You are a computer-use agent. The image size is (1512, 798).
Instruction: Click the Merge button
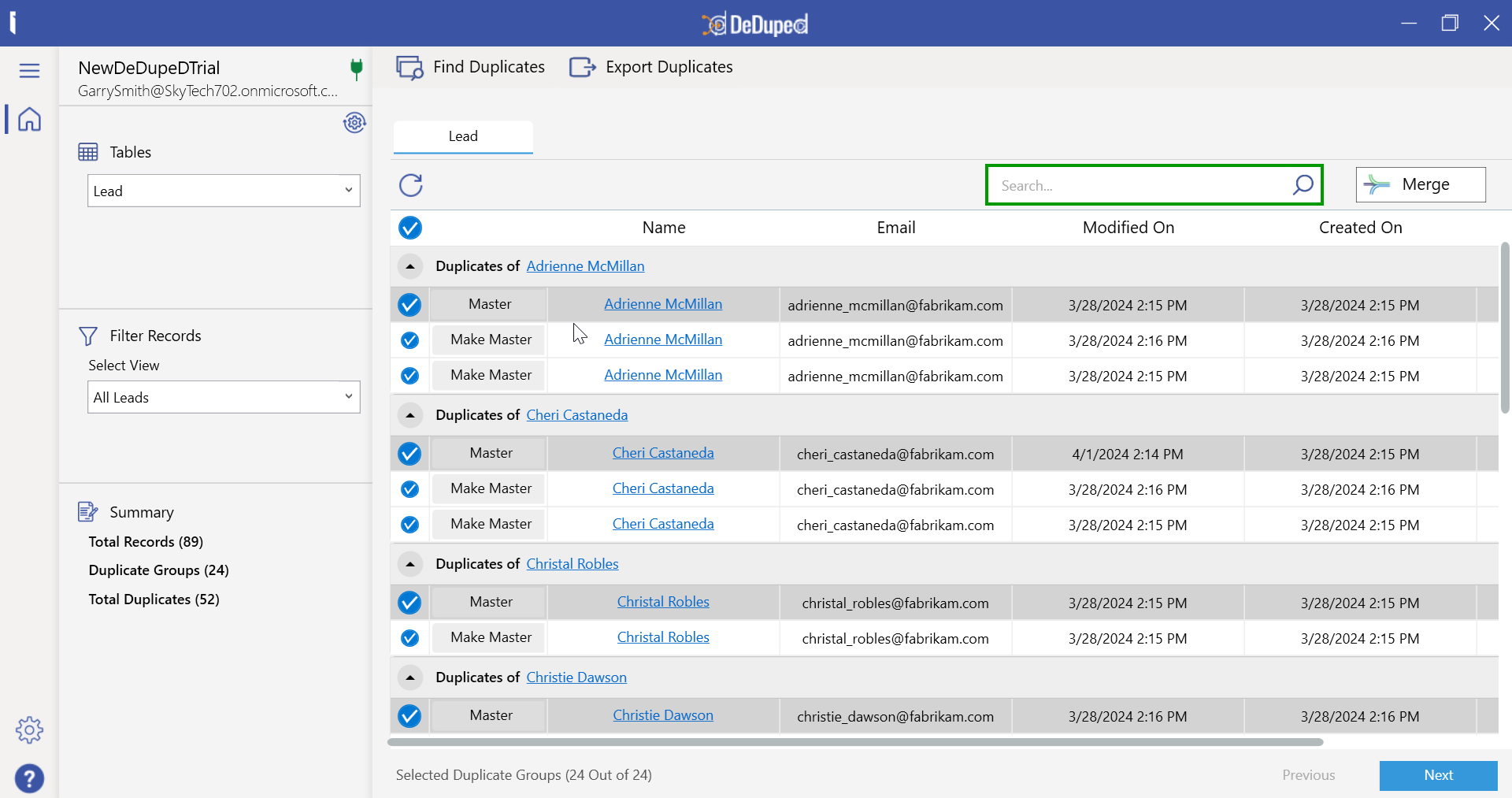click(1421, 184)
